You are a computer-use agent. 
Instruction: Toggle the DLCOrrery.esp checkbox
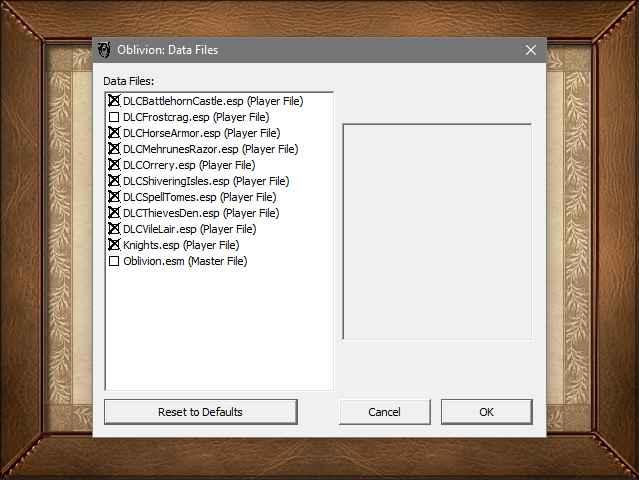pyautogui.click(x=114, y=165)
